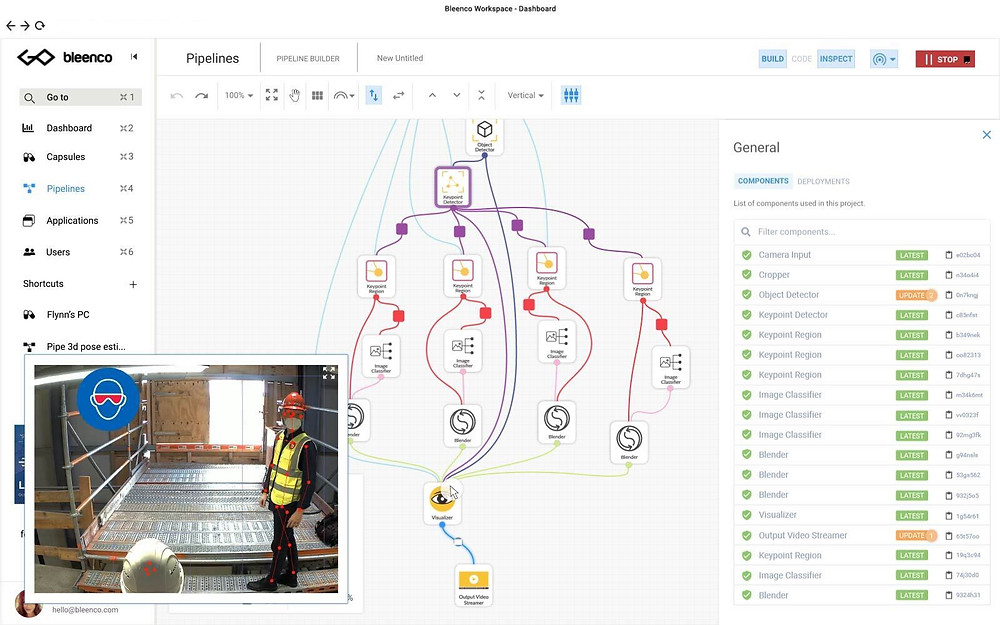Open the 100% zoom dropdown

239,95
